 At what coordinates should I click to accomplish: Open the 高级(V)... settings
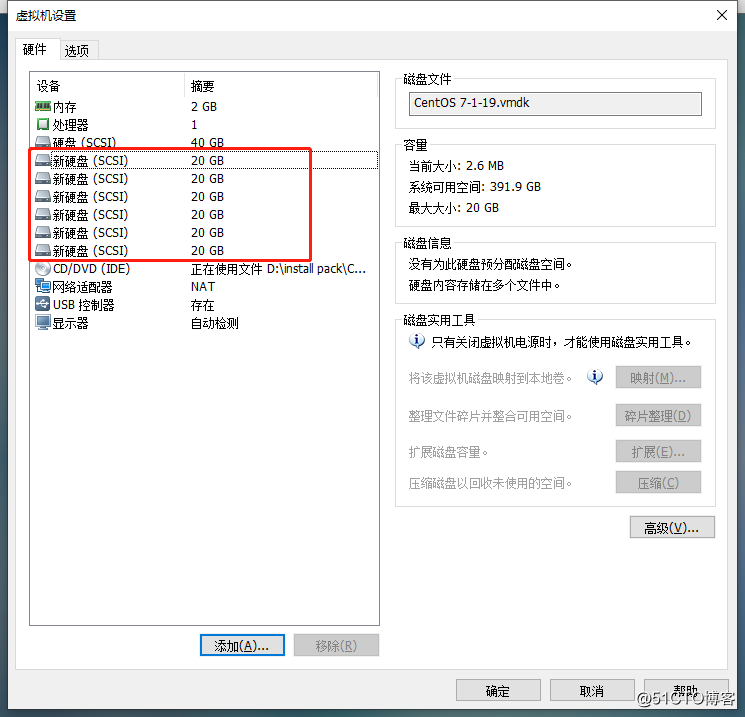pos(672,527)
